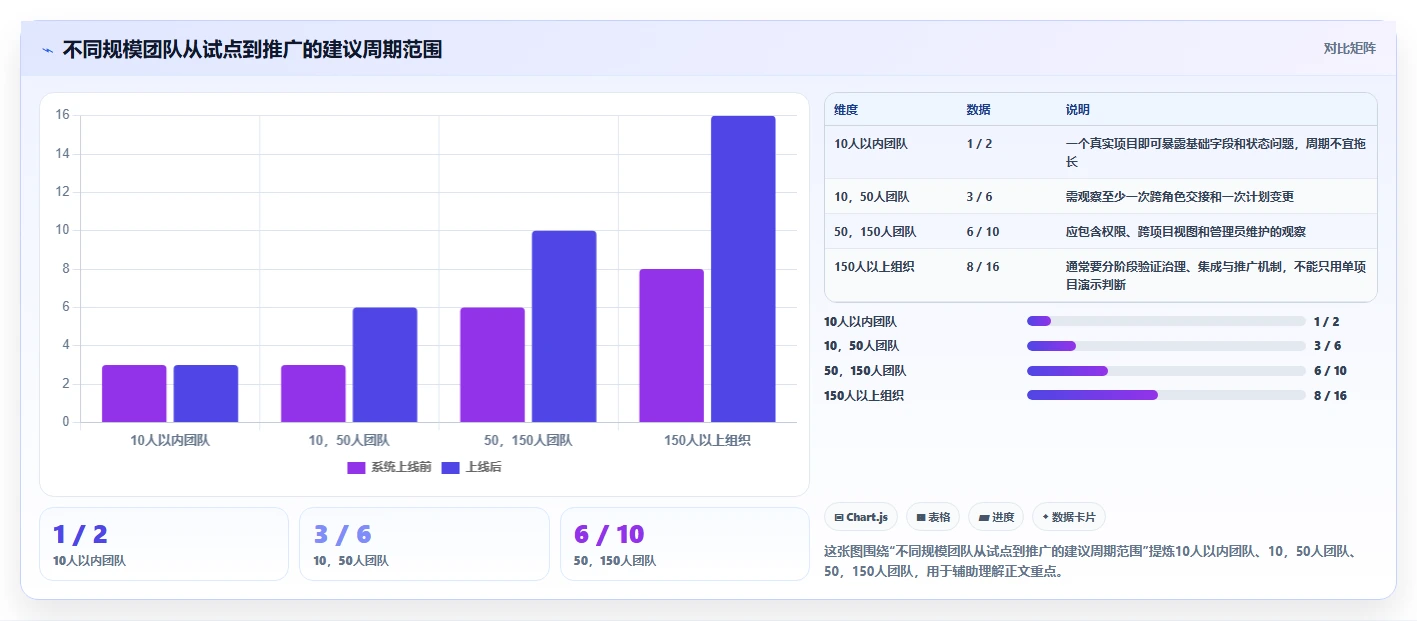The height and width of the screenshot is (621, 1417).
Task: Click the progress bar for 150人以上组织
Action: pyautogui.click(x=1166, y=395)
